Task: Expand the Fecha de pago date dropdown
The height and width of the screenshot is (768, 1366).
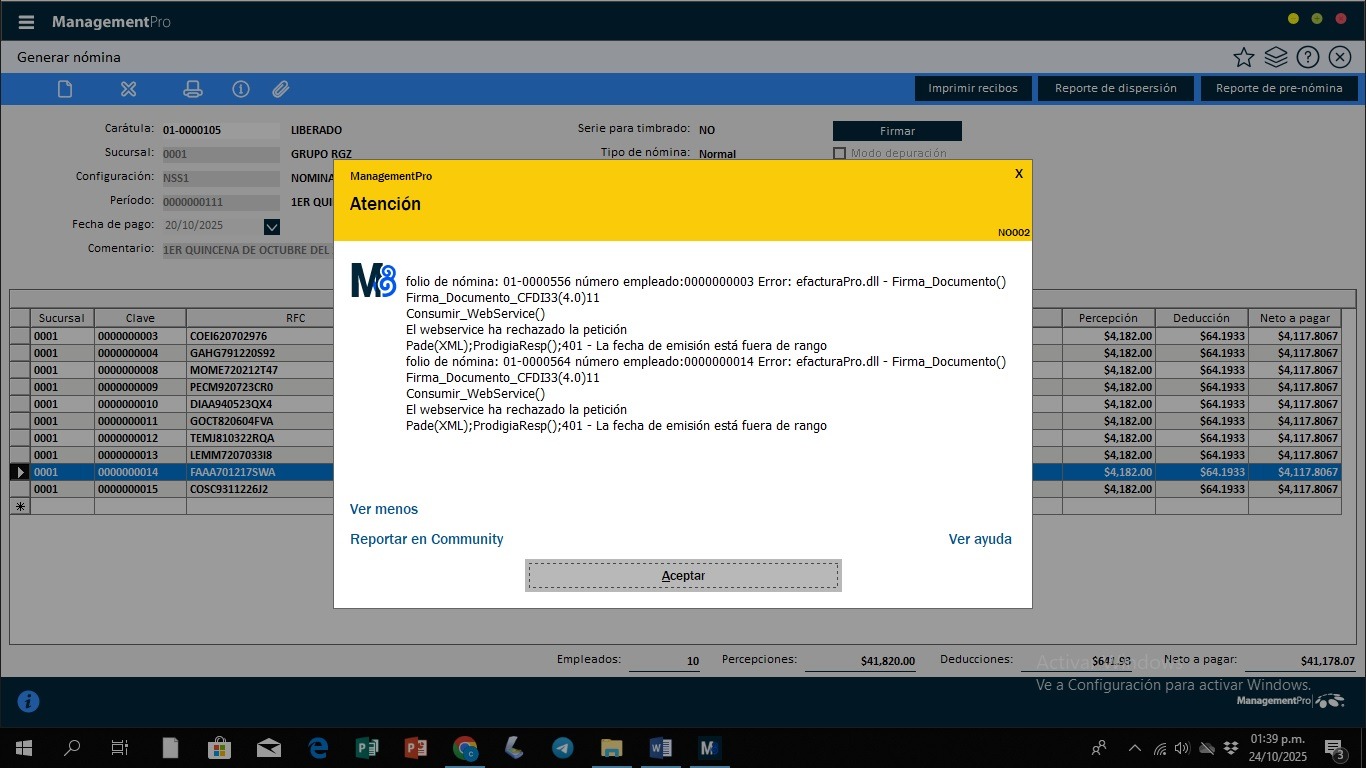Action: click(272, 227)
